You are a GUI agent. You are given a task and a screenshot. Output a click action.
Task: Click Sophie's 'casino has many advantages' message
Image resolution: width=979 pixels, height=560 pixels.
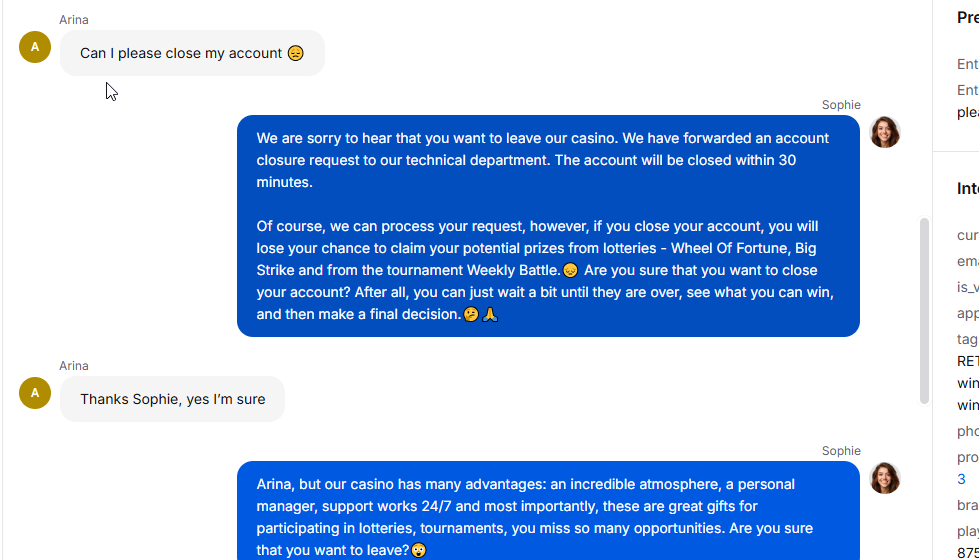(548, 511)
